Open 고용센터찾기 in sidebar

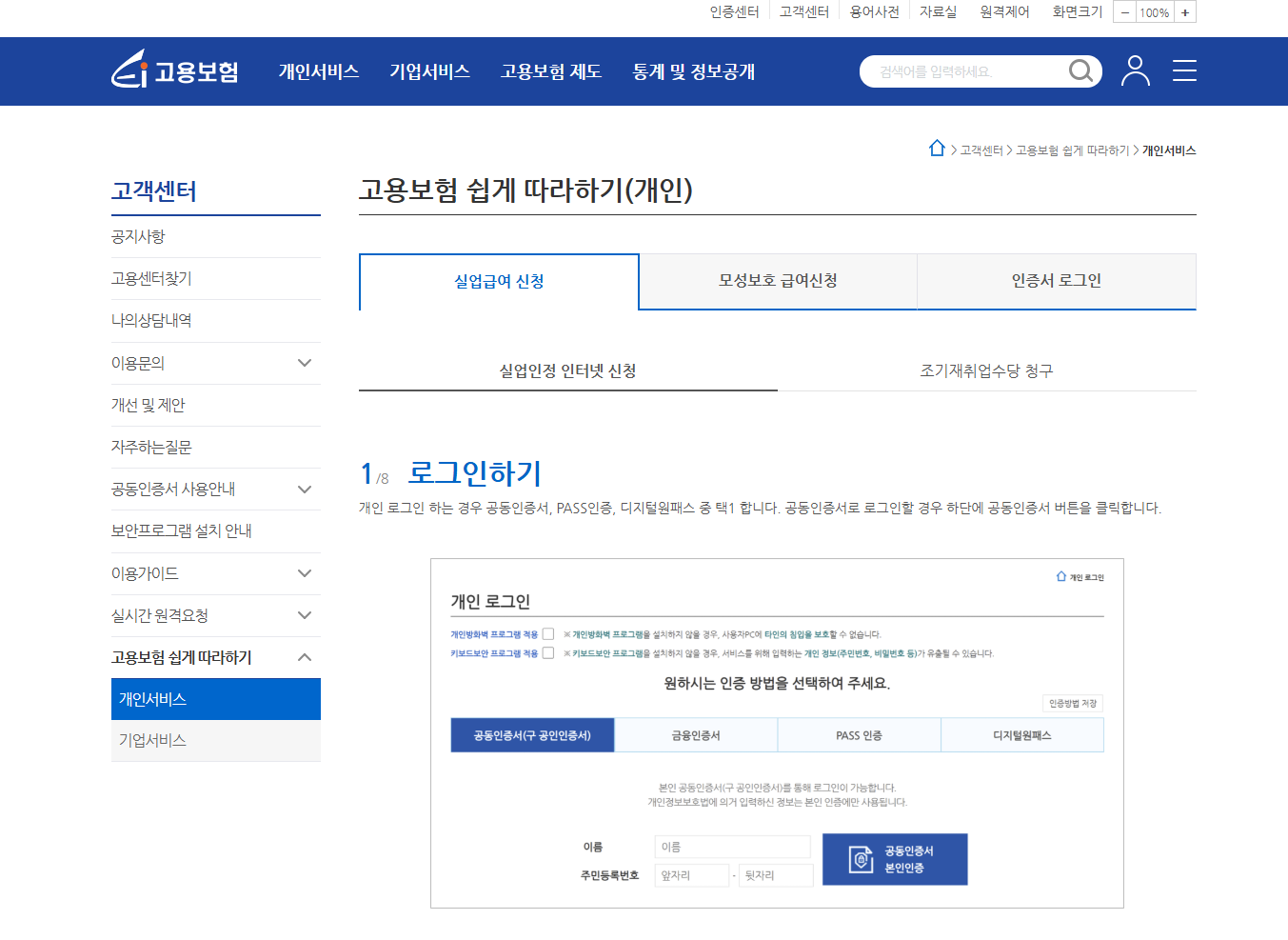(151, 278)
